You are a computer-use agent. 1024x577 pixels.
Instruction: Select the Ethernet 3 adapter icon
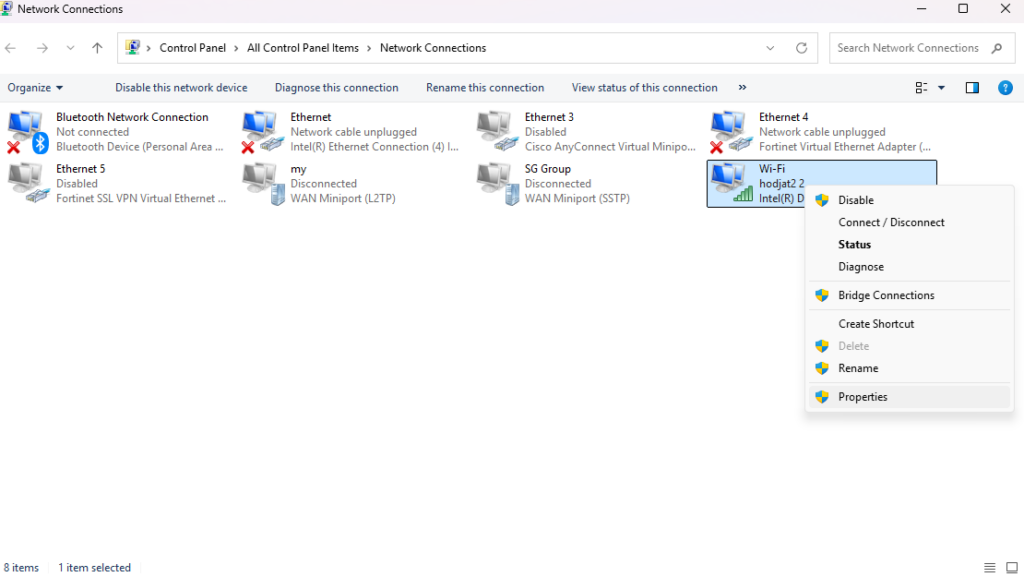point(496,132)
